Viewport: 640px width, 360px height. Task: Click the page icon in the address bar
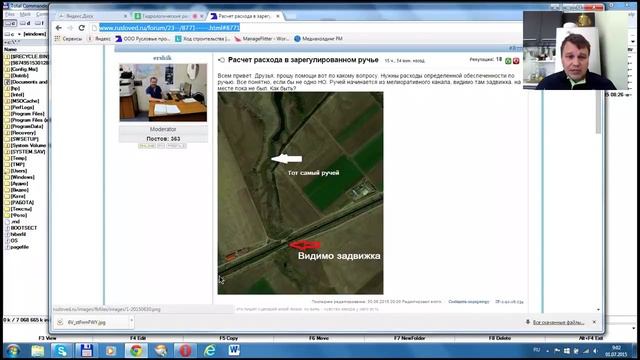click(x=94, y=28)
